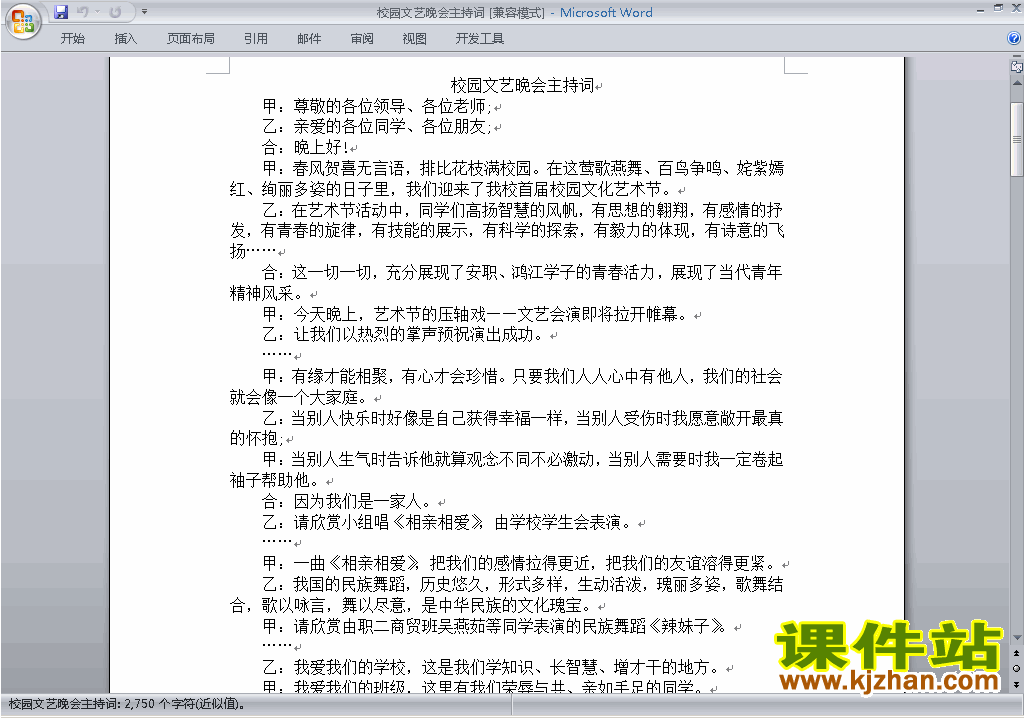
Task: Expand the undo history arrow
Action: 97,12
